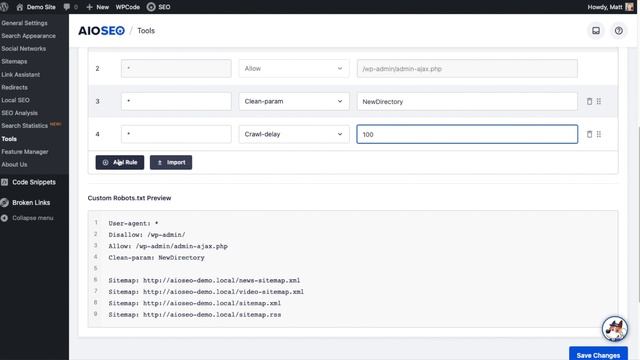
Task: Open Search Statistics in sidebar
Action: [x=24, y=126]
